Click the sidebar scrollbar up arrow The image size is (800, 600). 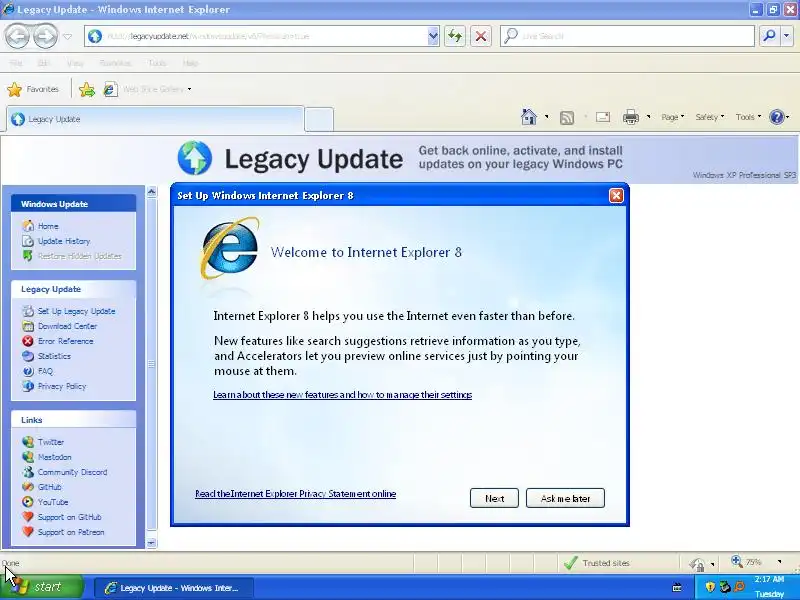pyautogui.click(x=152, y=192)
